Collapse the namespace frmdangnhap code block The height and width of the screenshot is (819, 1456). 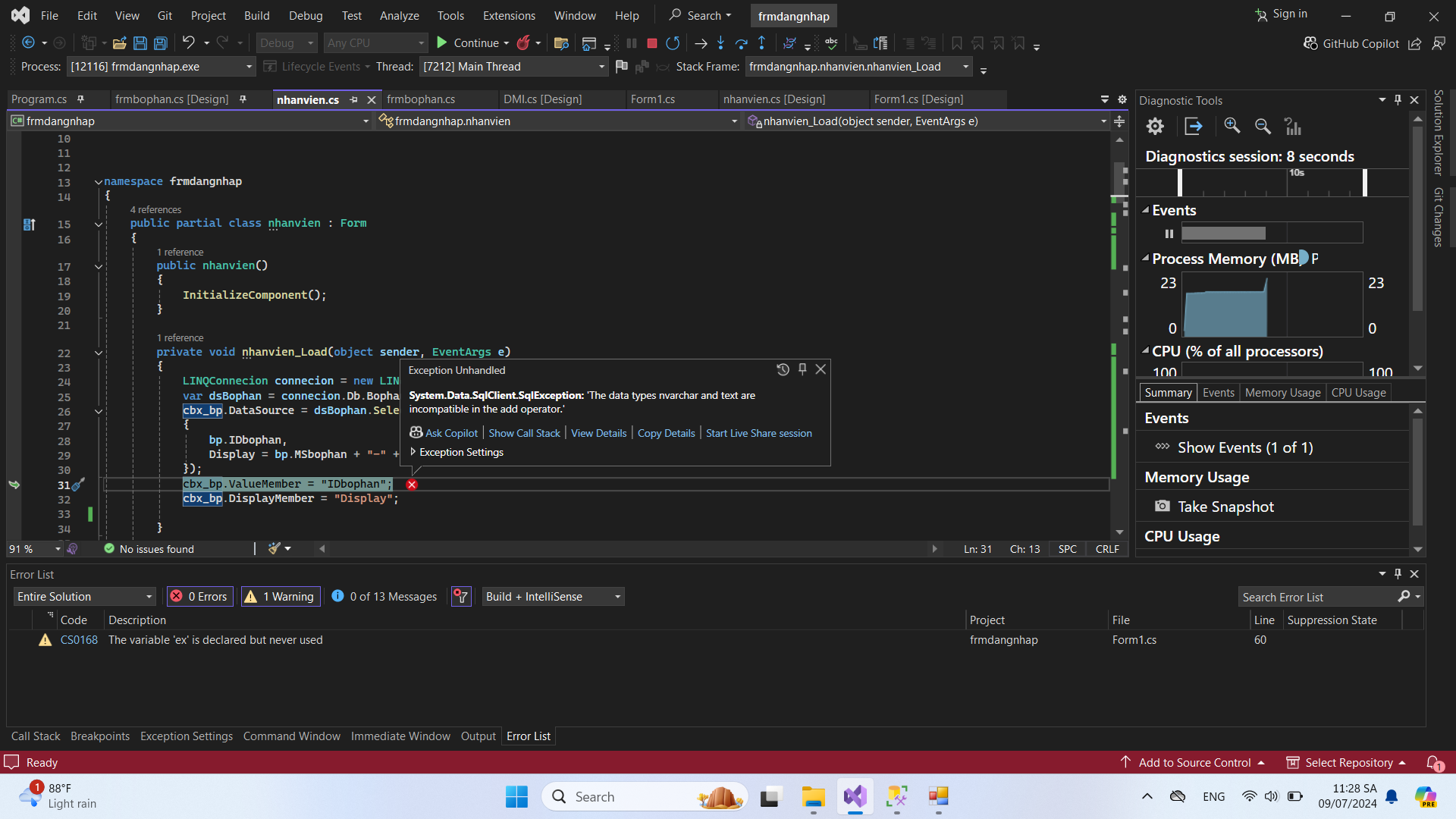[x=99, y=182]
